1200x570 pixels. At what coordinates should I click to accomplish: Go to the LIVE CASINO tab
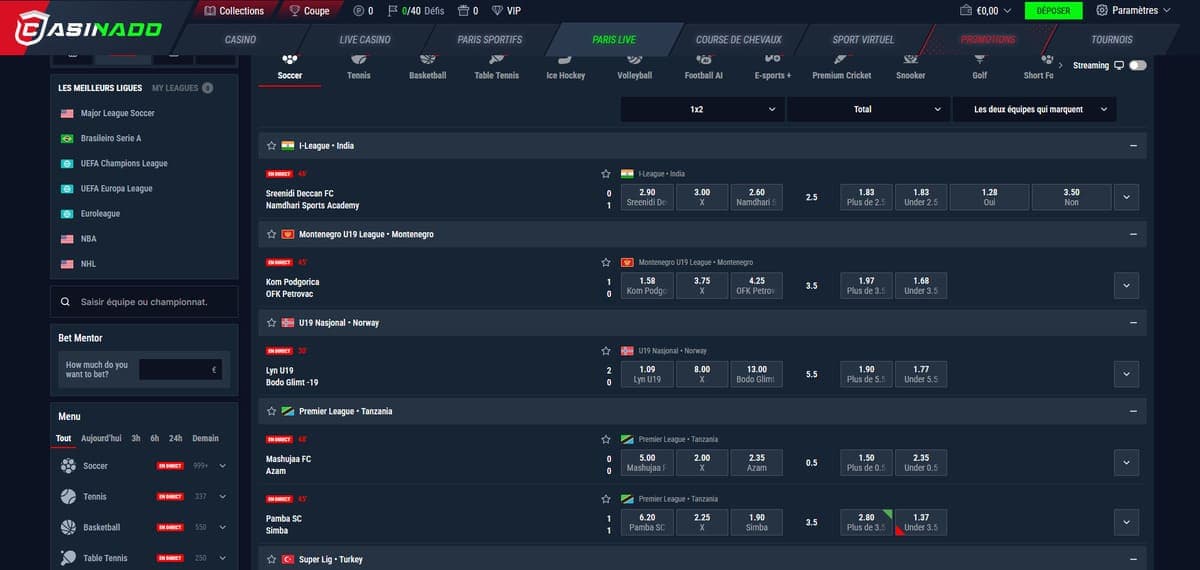click(365, 40)
